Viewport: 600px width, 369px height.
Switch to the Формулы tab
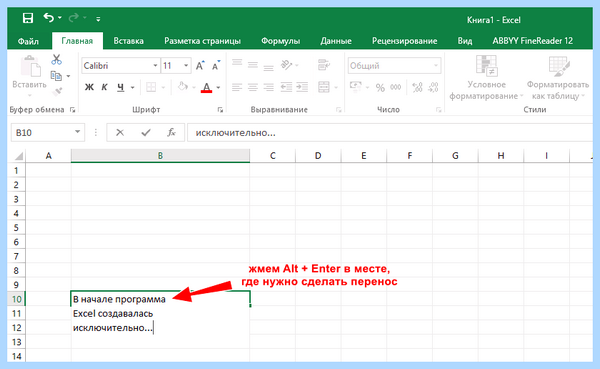(280, 41)
